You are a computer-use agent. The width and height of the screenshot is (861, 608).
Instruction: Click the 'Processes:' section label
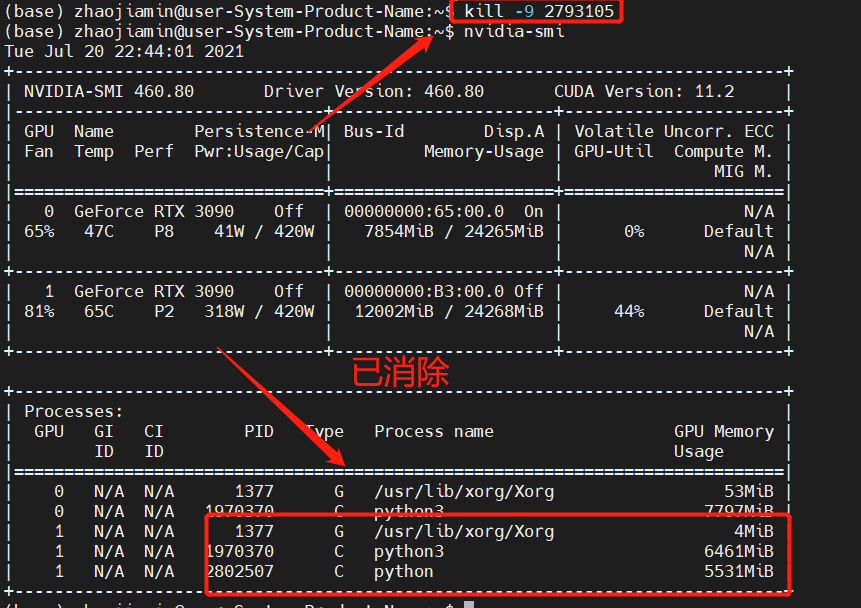click(74, 411)
